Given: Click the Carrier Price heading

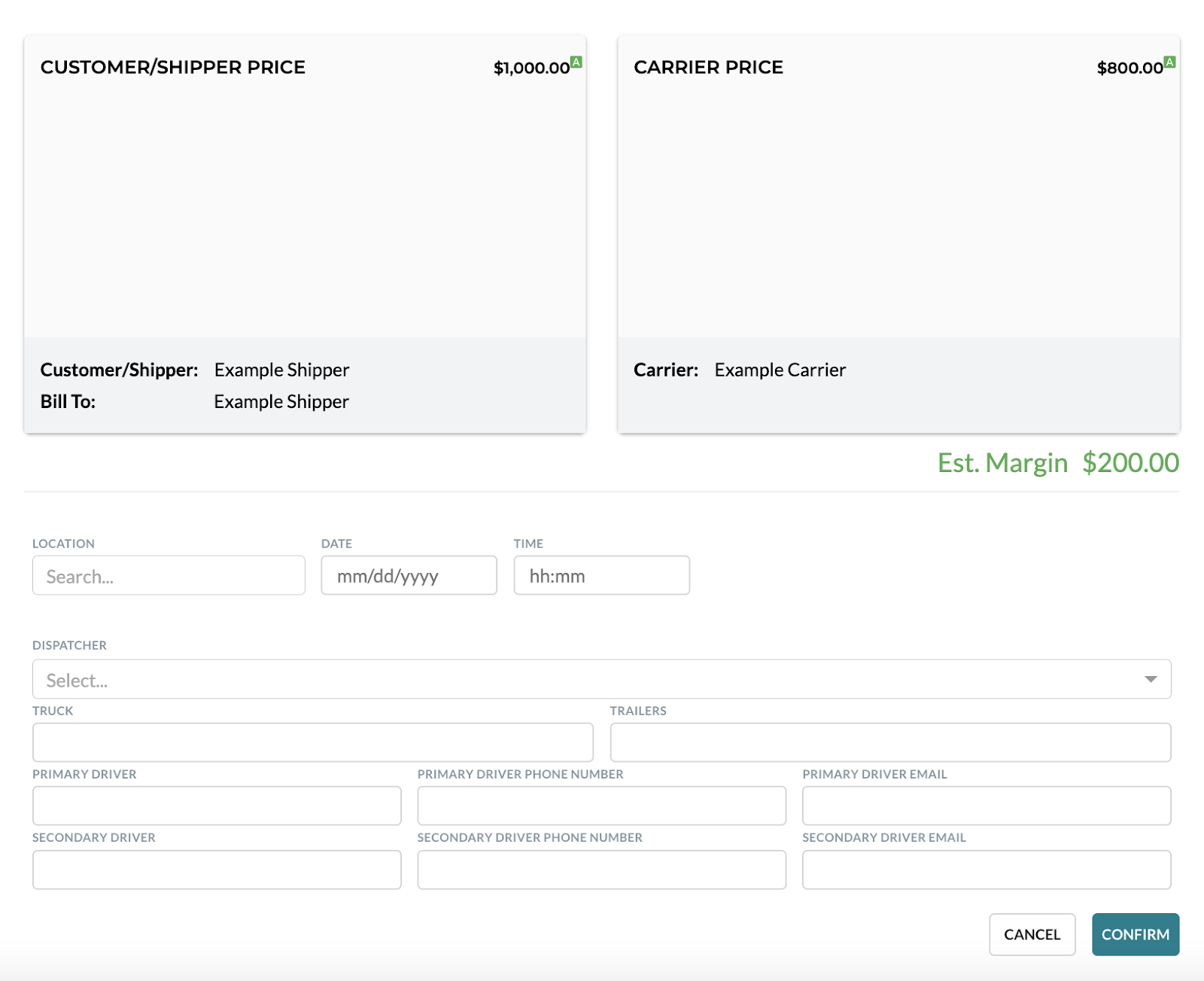Looking at the screenshot, I should 708,67.
